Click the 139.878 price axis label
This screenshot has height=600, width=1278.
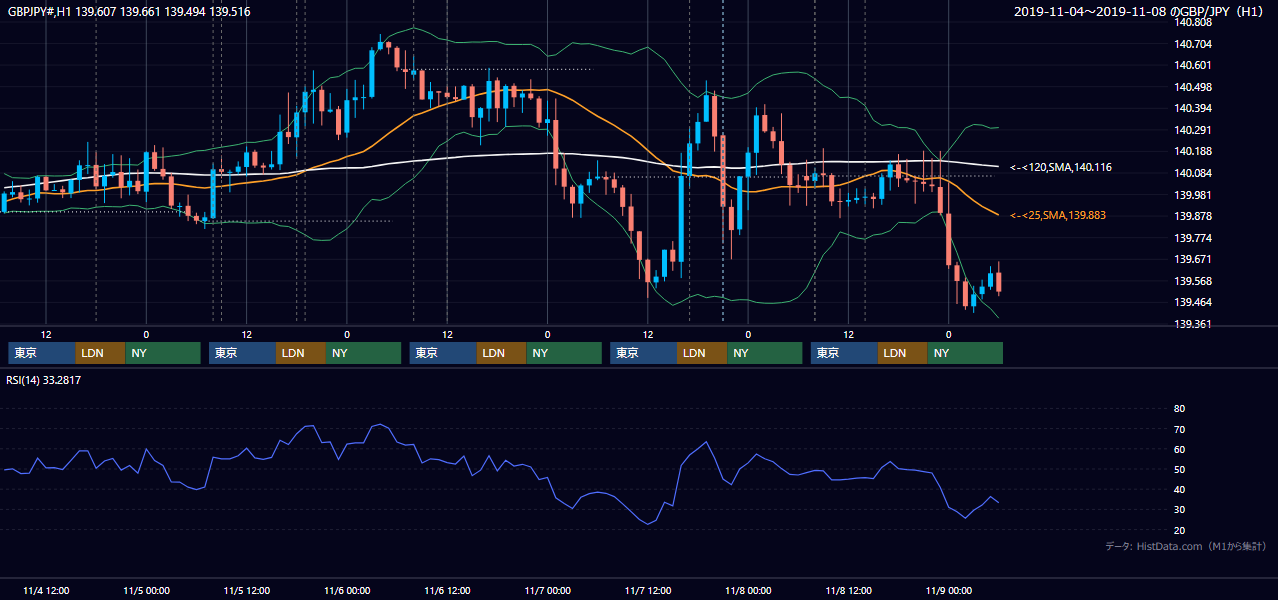[1194, 216]
